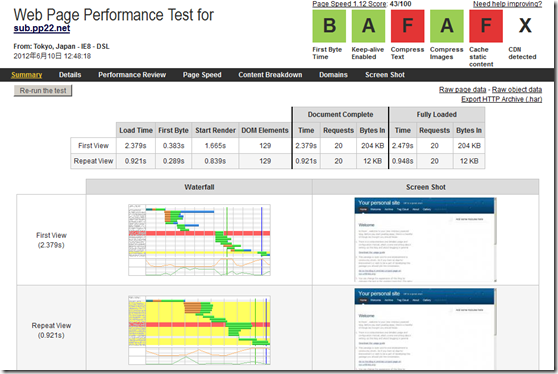Select the Screen Shot tab
Image resolution: width=558 pixels, height=374 pixels.
pos(385,75)
